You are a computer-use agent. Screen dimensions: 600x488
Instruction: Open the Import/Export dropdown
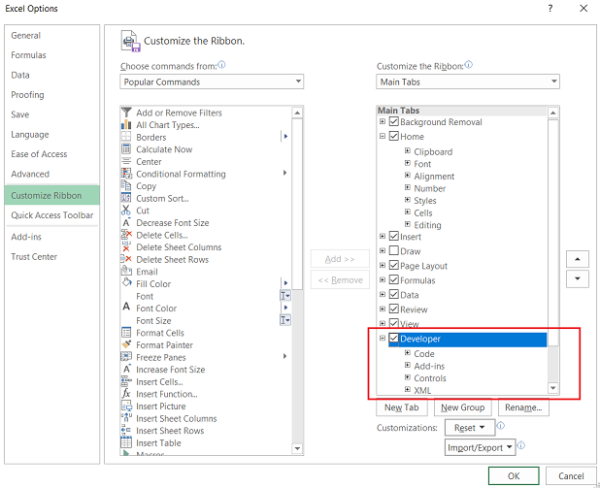480,447
